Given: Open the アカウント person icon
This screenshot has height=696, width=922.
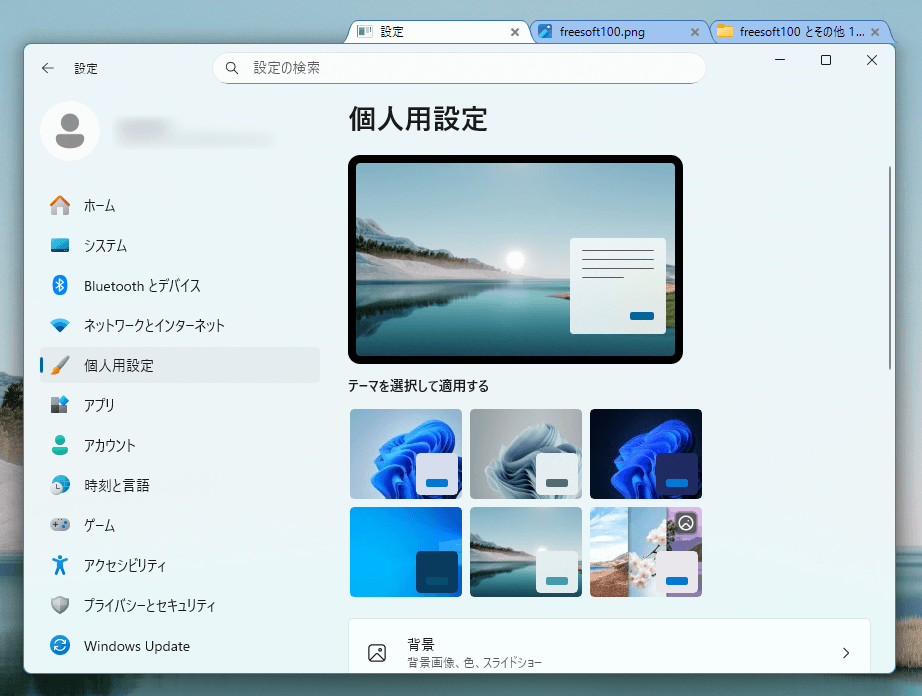Looking at the screenshot, I should pos(60,445).
